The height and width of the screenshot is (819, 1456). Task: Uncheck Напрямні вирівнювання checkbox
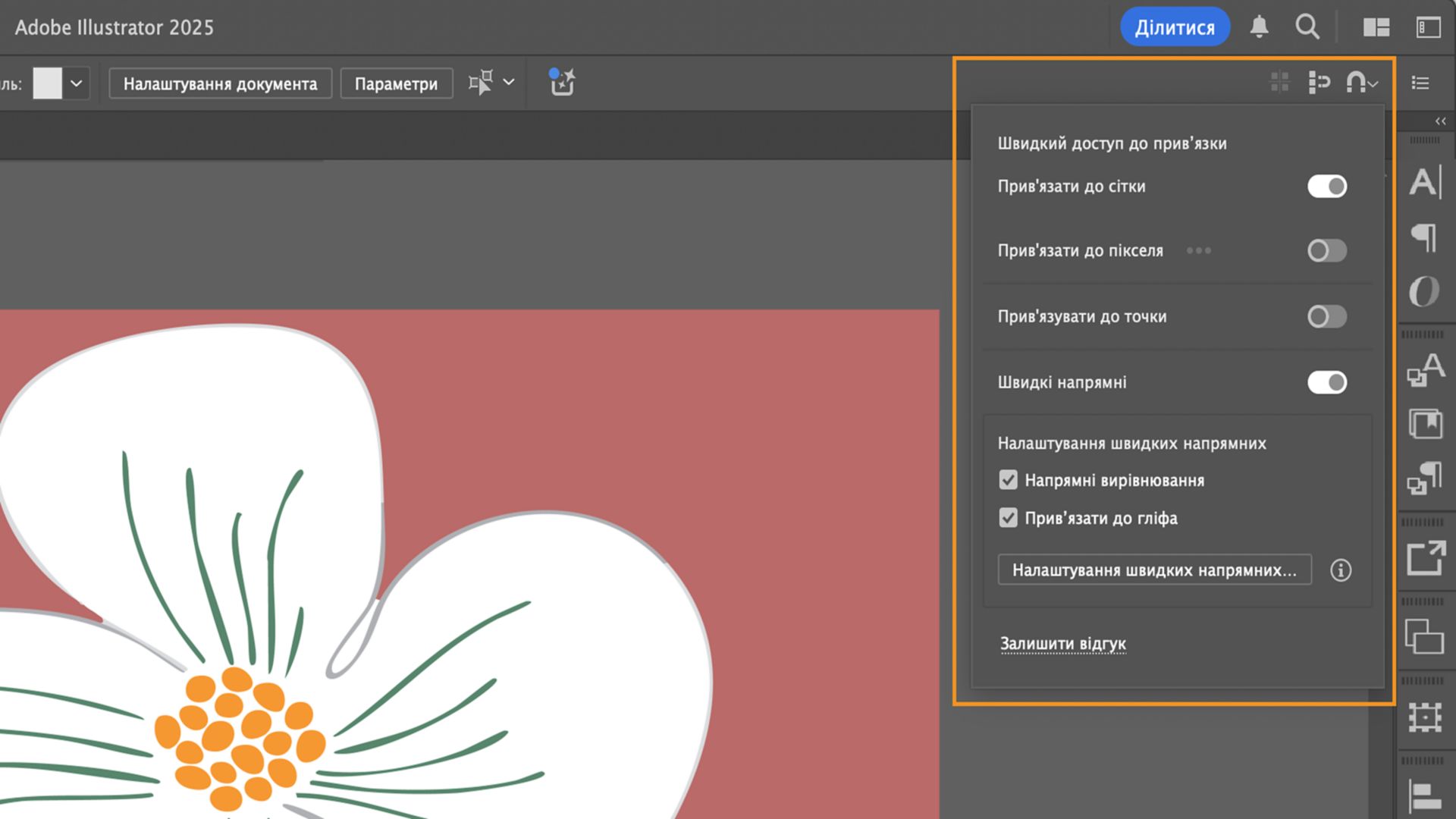pos(1008,480)
